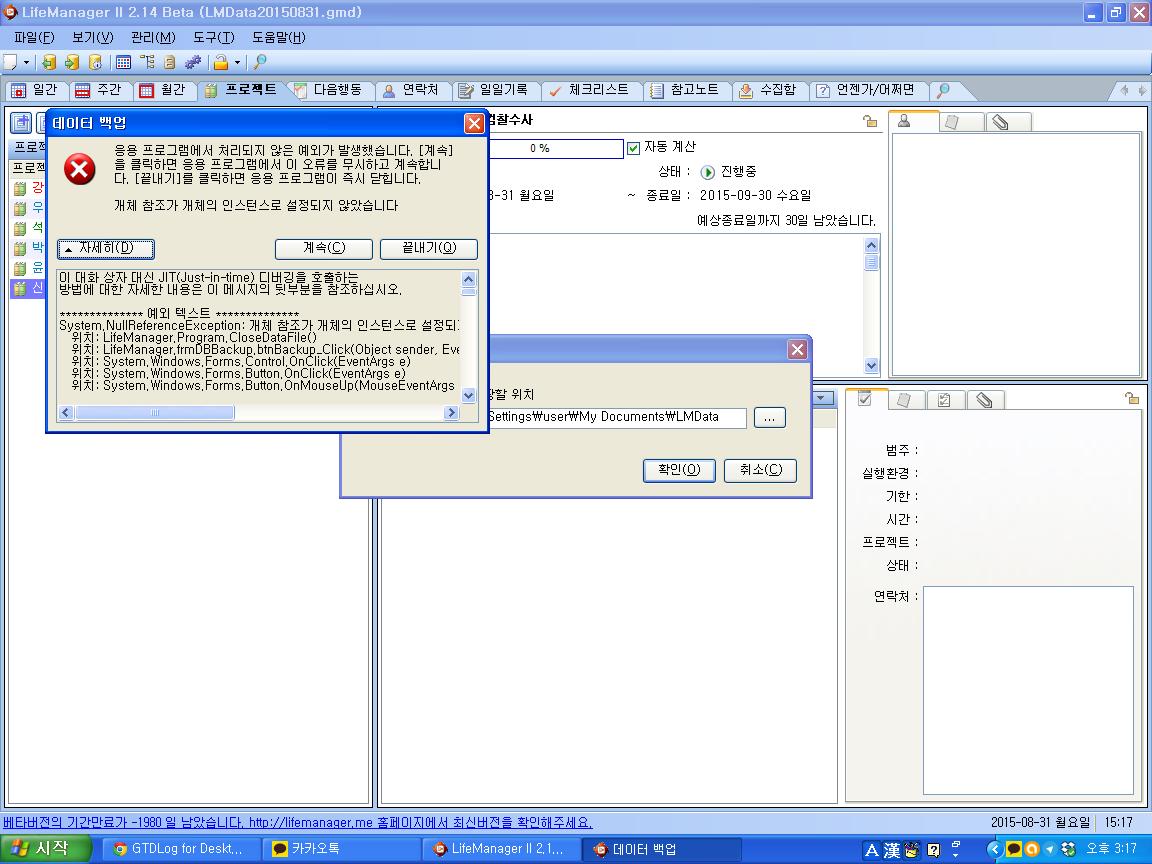Click the 0 % progress bar
The width and height of the screenshot is (1152, 864).
pos(556,148)
